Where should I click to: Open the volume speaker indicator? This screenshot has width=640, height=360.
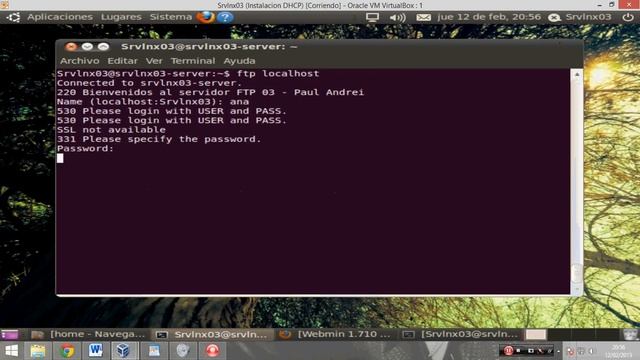397,17
